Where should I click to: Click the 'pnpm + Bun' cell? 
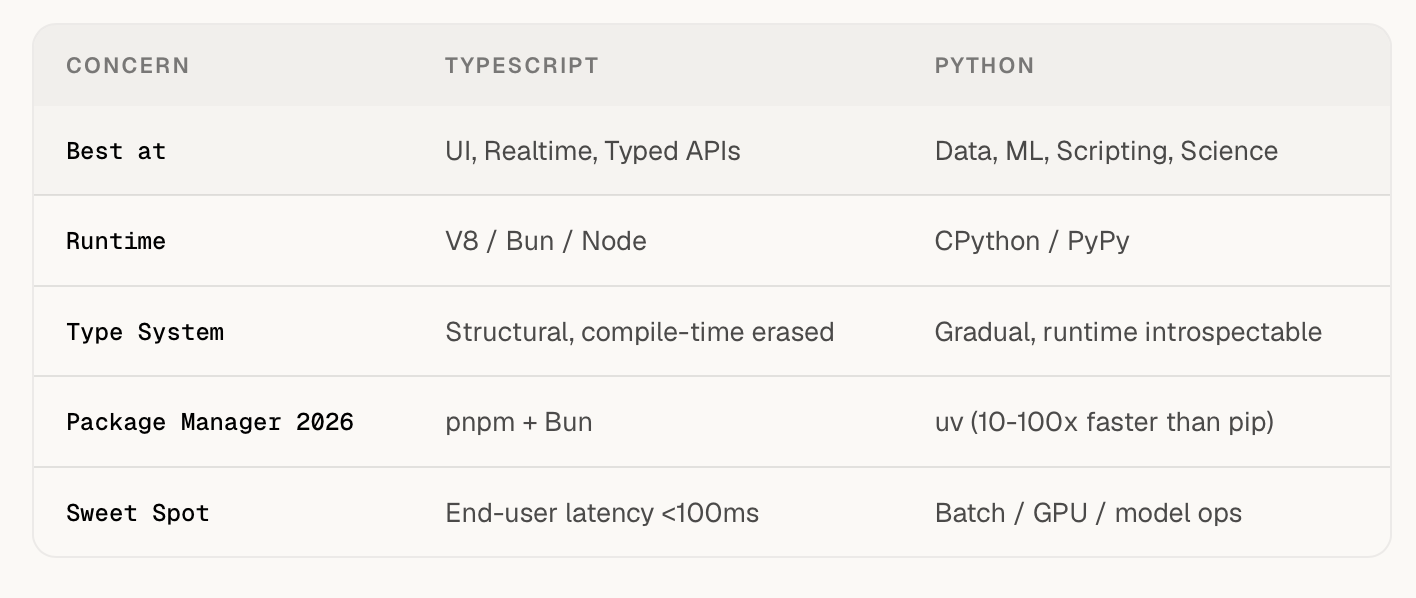coord(519,422)
